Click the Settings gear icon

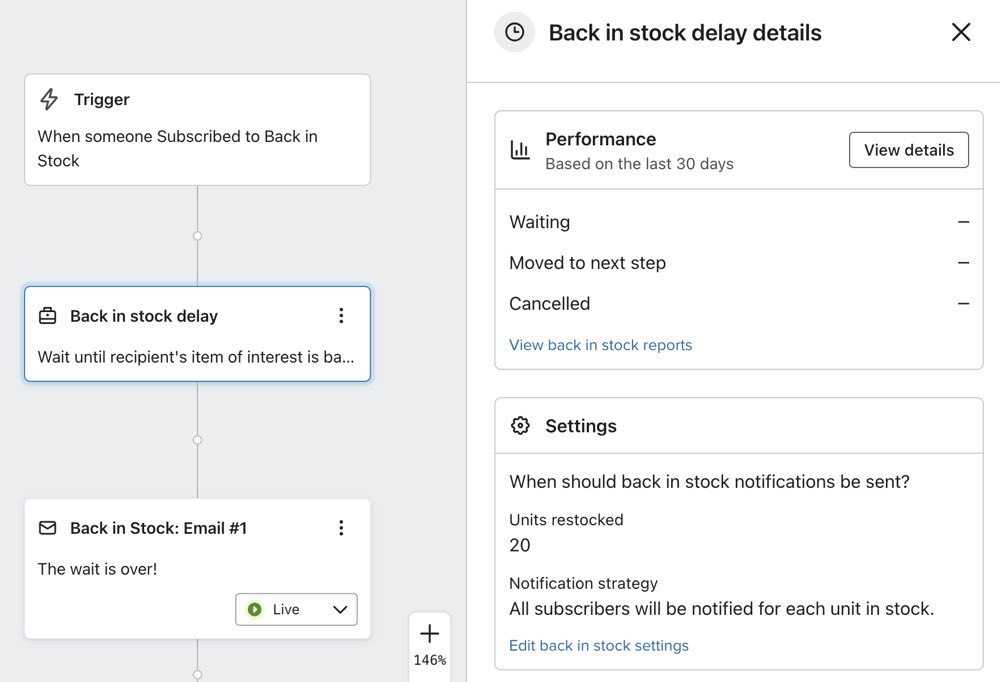pyautogui.click(x=520, y=426)
